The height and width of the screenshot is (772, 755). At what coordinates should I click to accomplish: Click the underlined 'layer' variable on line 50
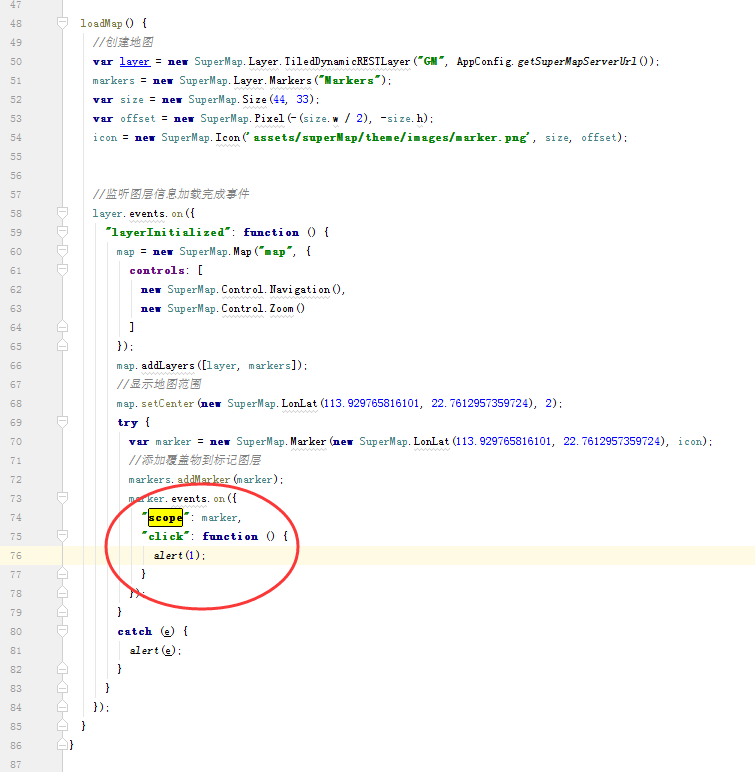[134, 62]
